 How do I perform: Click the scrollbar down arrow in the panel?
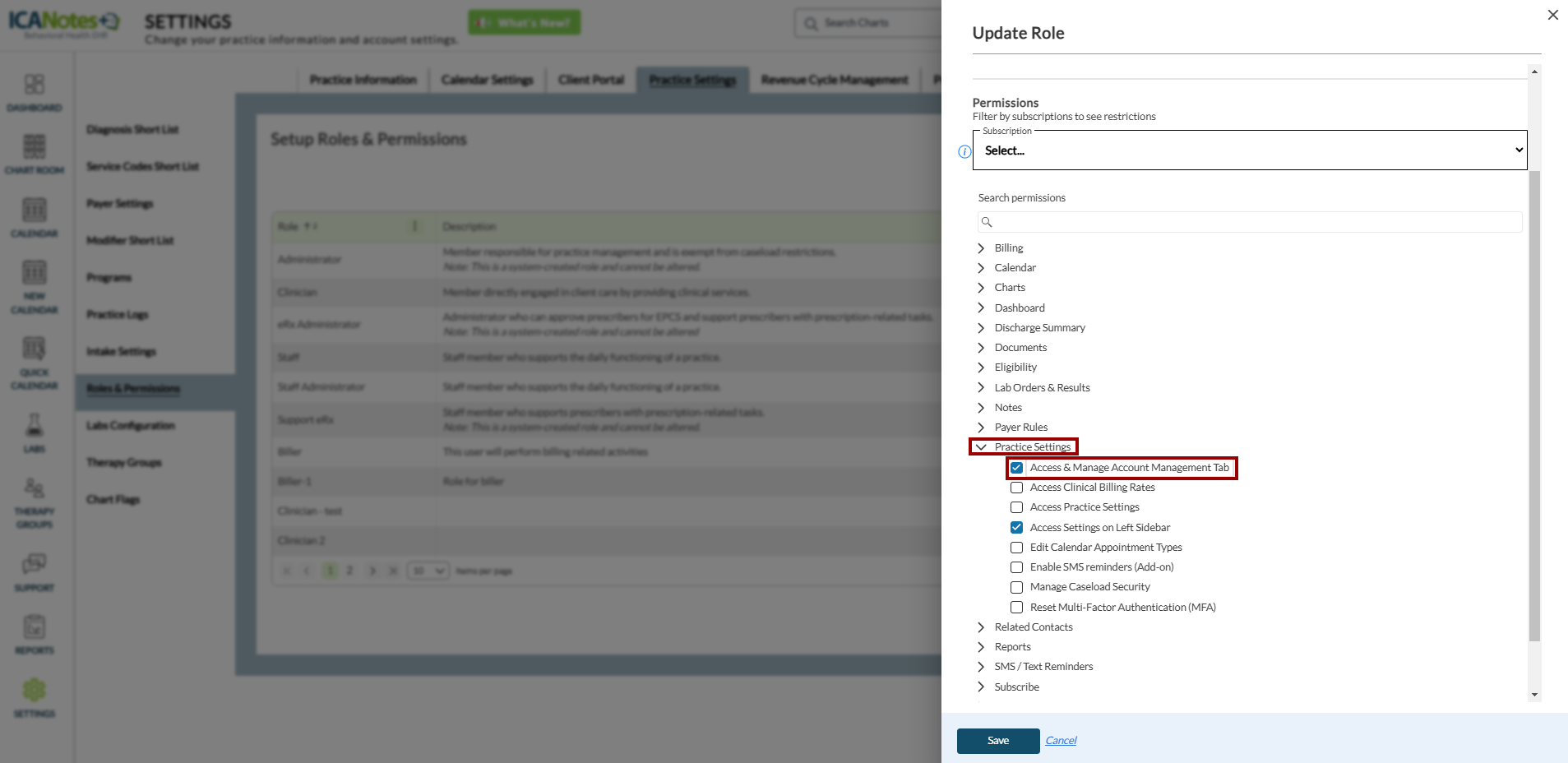[1534, 695]
